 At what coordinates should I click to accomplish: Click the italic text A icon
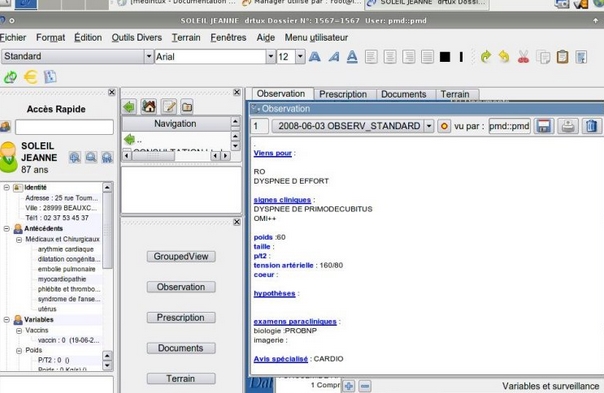click(x=334, y=57)
